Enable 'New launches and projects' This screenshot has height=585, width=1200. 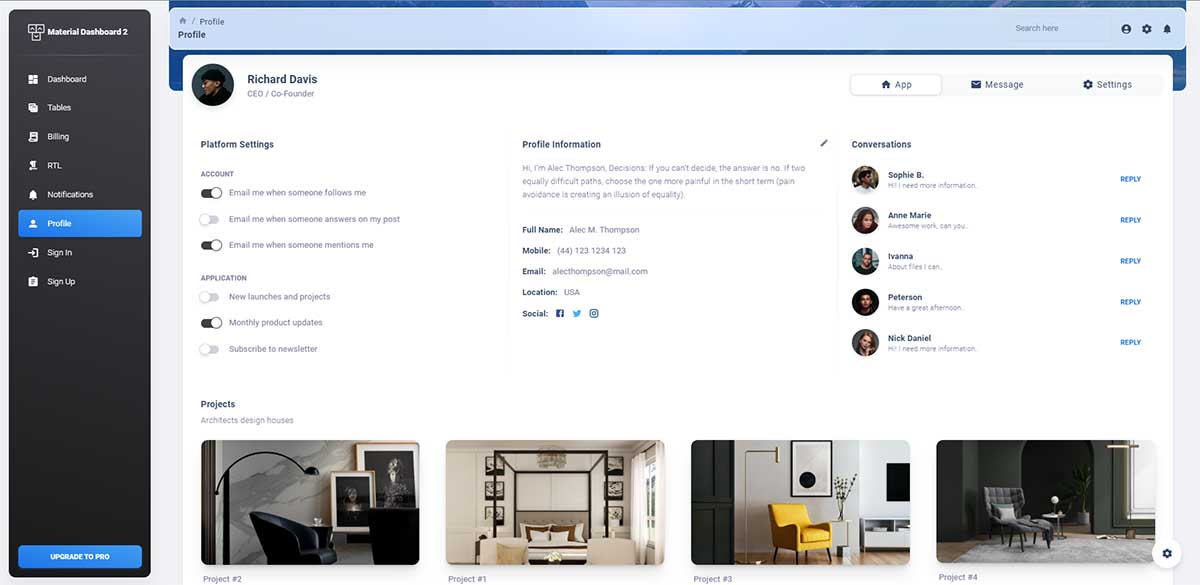coord(211,297)
